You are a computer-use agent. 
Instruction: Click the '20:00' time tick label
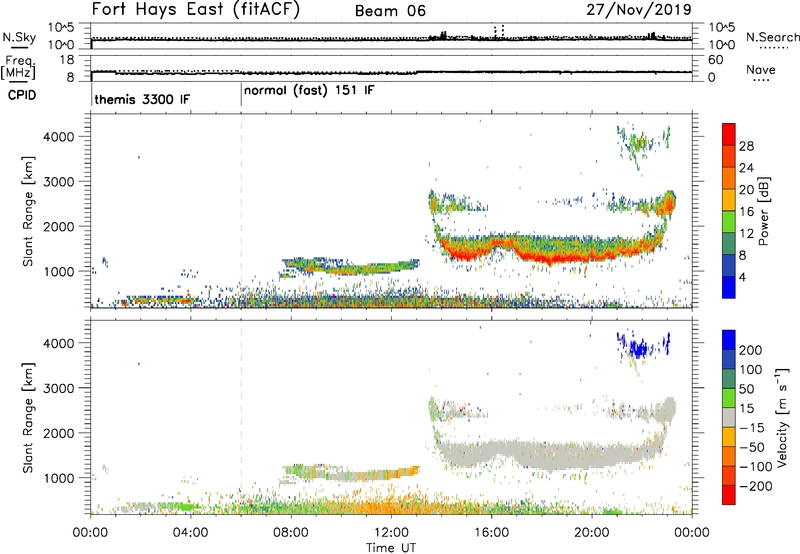point(591,533)
